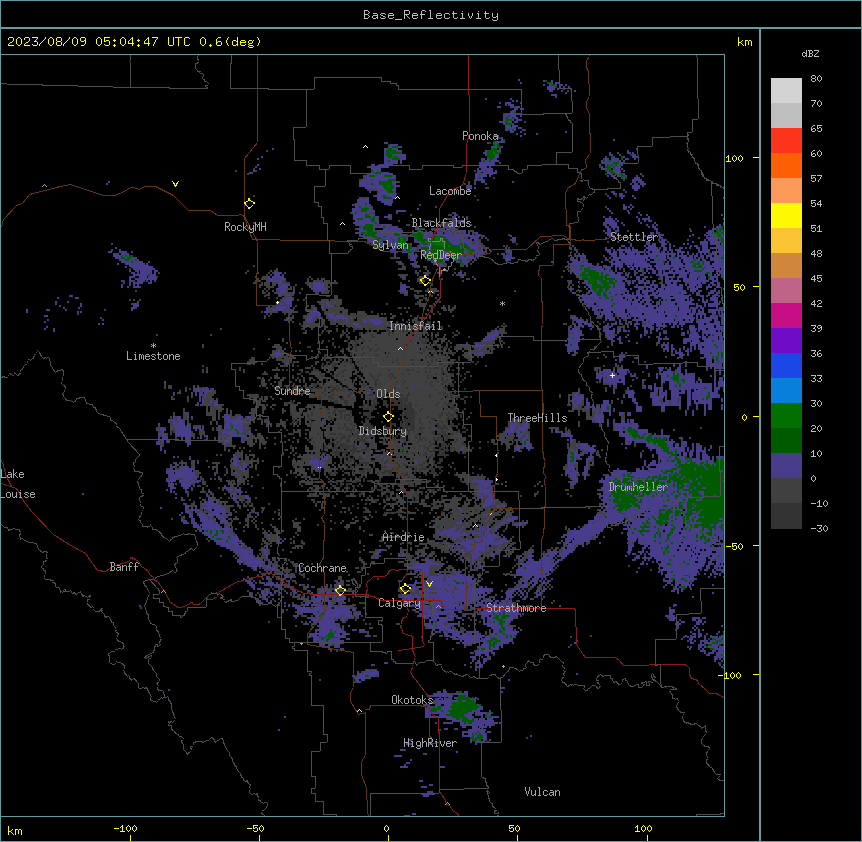Viewport: 862px width, 842px height.
Task: Click the km unit label at bottom left
Action: click(15, 831)
